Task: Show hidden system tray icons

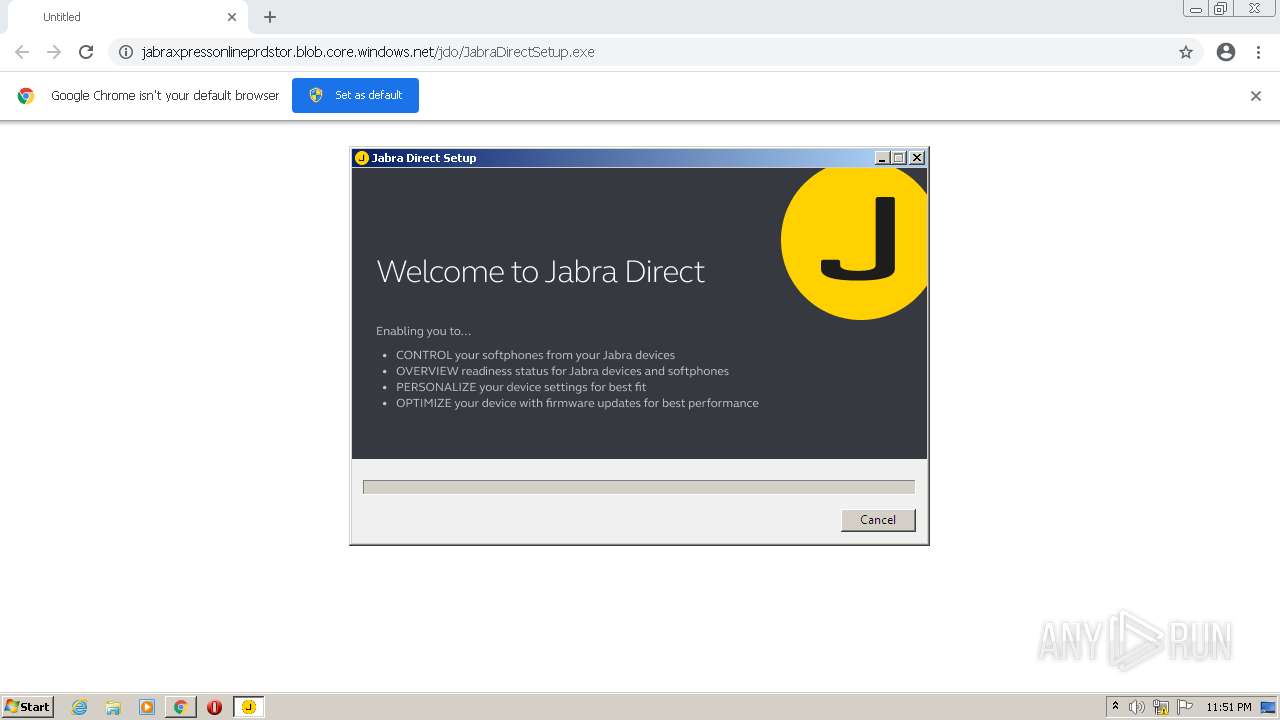Action: [1116, 707]
